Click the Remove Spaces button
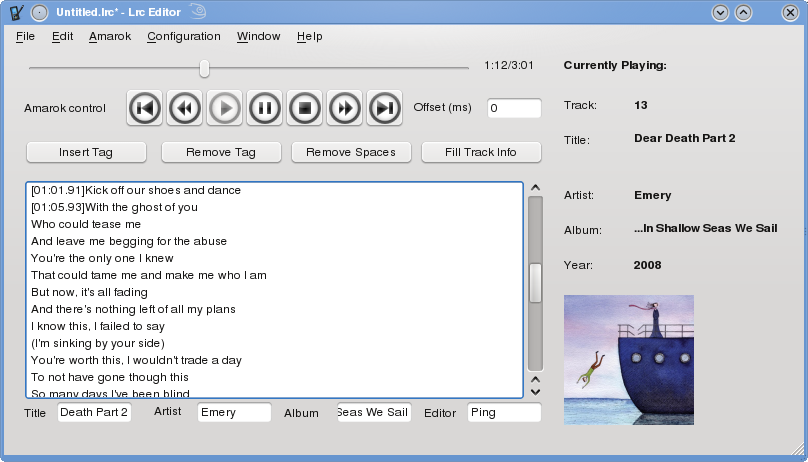This screenshot has width=808, height=462. pos(351,152)
